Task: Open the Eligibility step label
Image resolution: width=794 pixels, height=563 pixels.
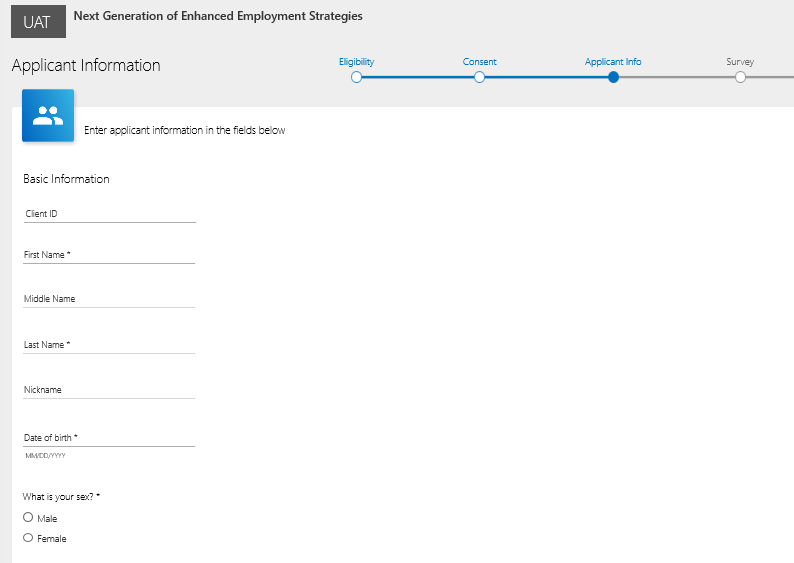Action: (356, 62)
